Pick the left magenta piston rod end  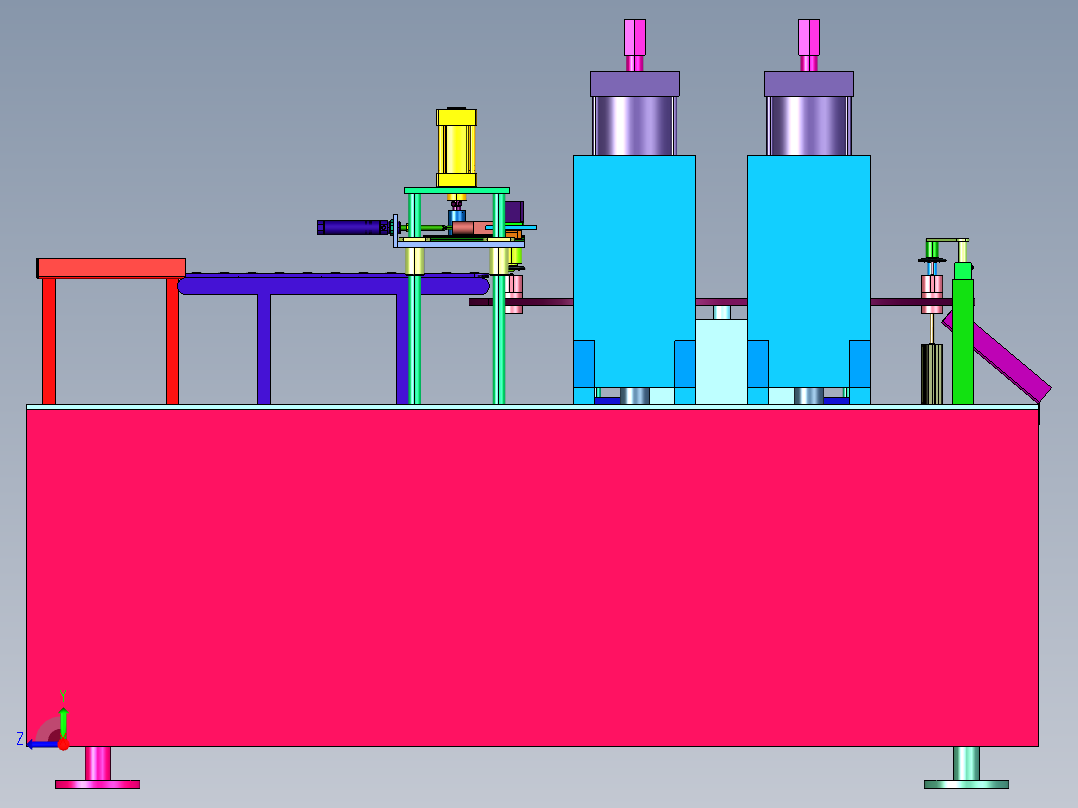pos(635,38)
